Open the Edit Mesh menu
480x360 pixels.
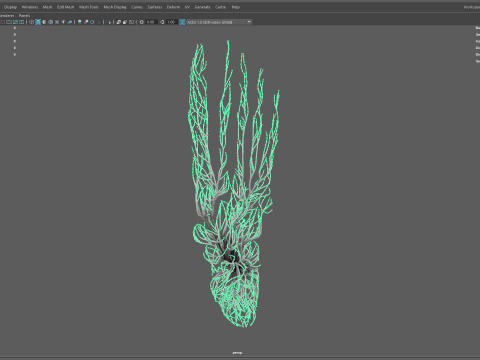point(65,7)
